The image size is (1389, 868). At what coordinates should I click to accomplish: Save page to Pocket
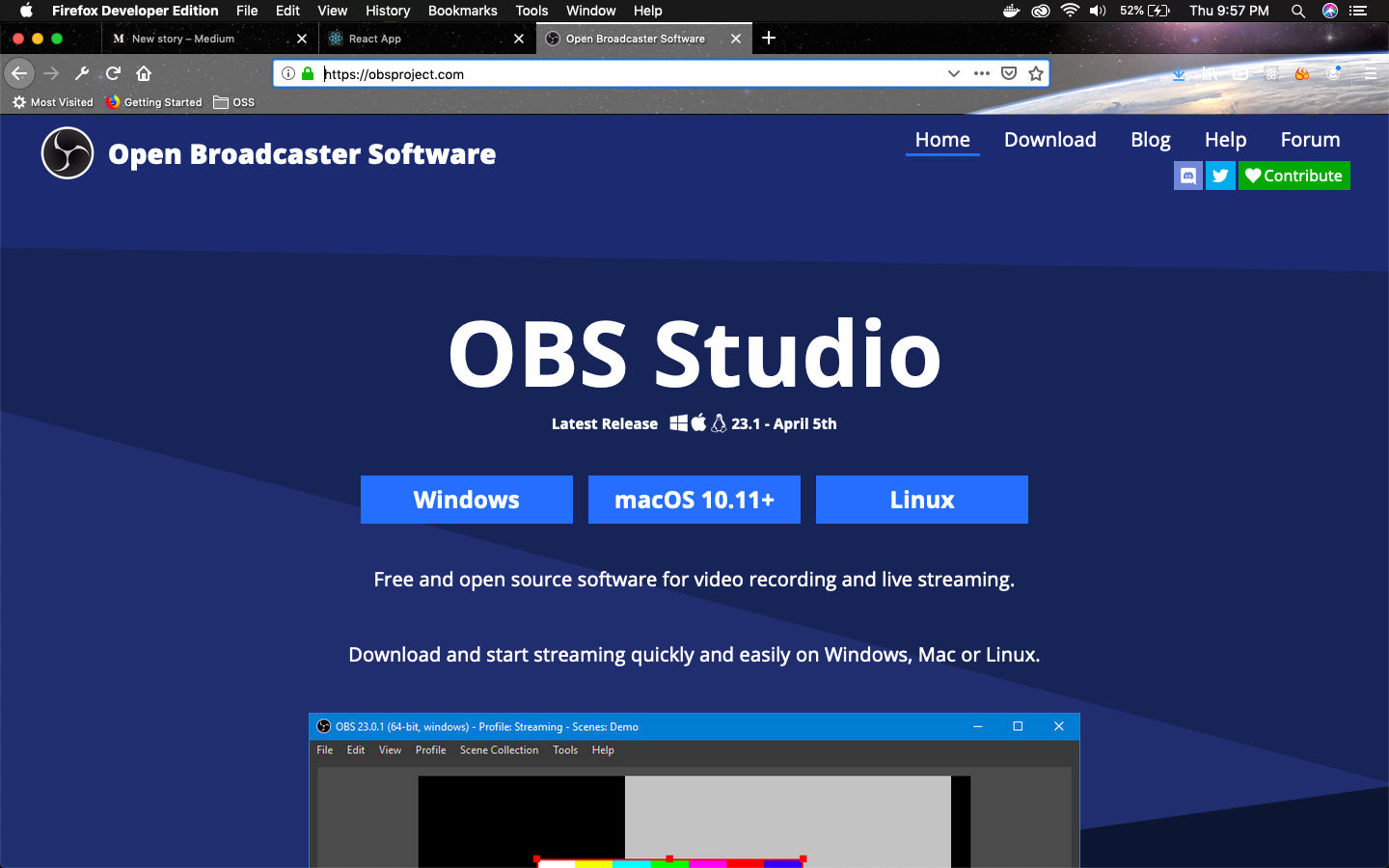point(1009,73)
